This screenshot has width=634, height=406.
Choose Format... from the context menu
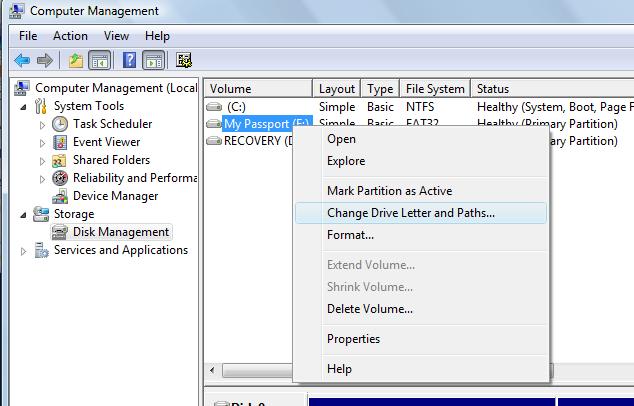pos(421,235)
